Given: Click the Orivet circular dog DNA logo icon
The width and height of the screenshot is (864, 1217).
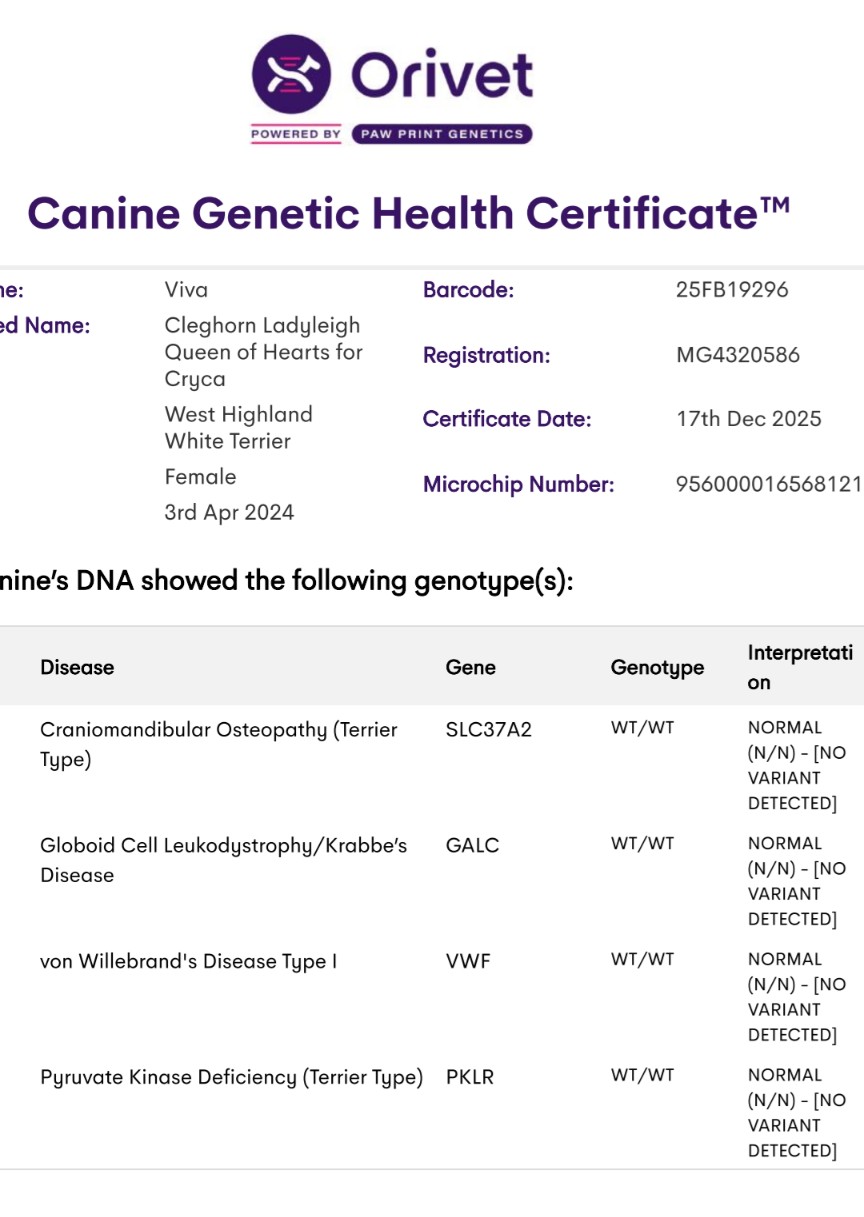Looking at the screenshot, I should (x=291, y=75).
